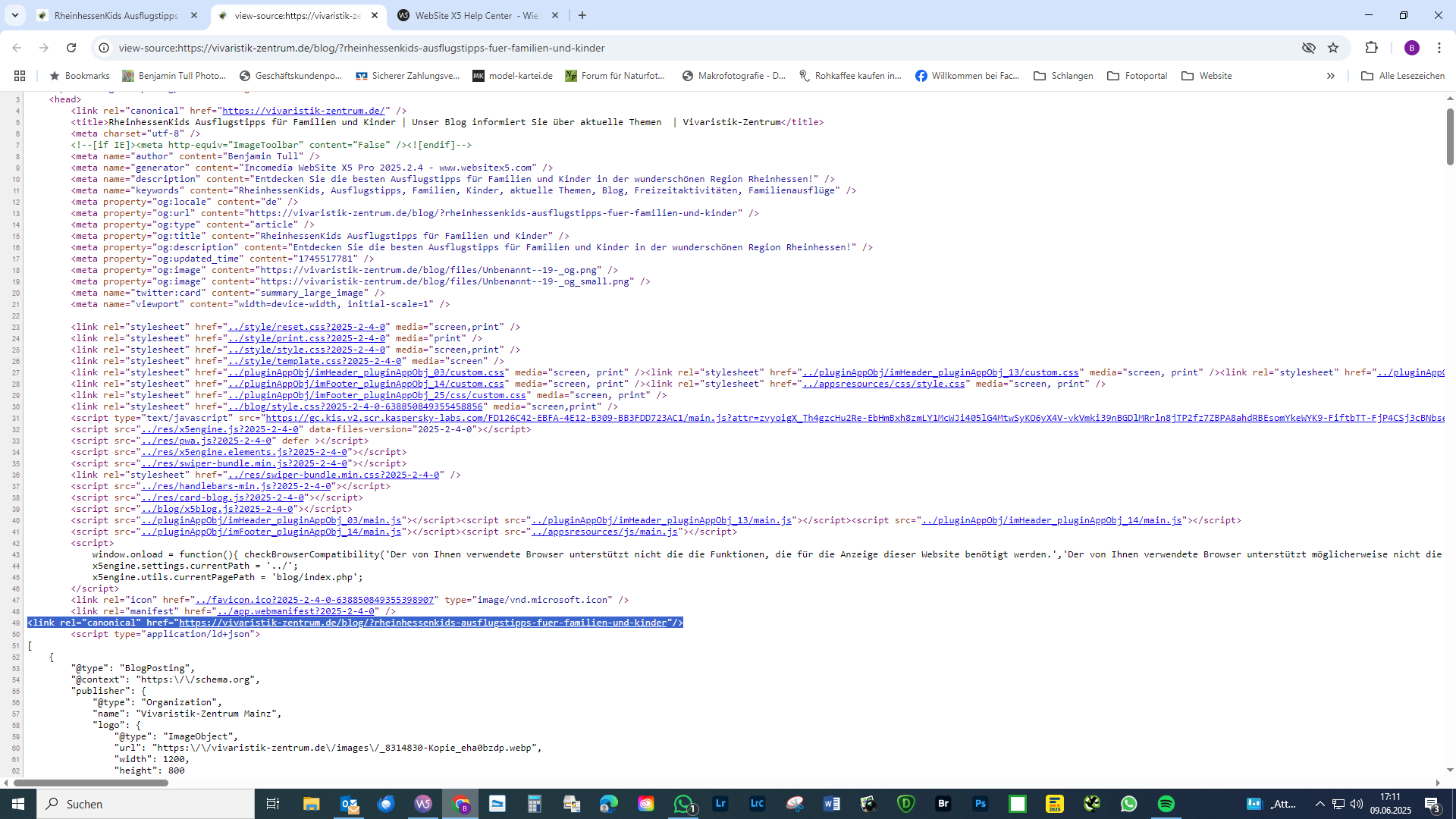This screenshot has width=1456, height=819.
Task: Click the taskbar Suchen search box
Action: 146,804
